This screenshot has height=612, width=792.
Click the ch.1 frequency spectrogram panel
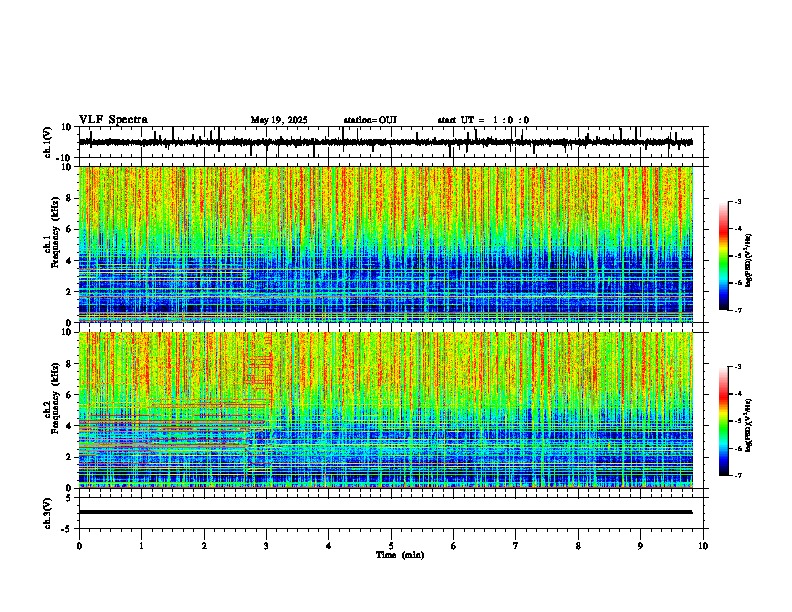coord(386,244)
